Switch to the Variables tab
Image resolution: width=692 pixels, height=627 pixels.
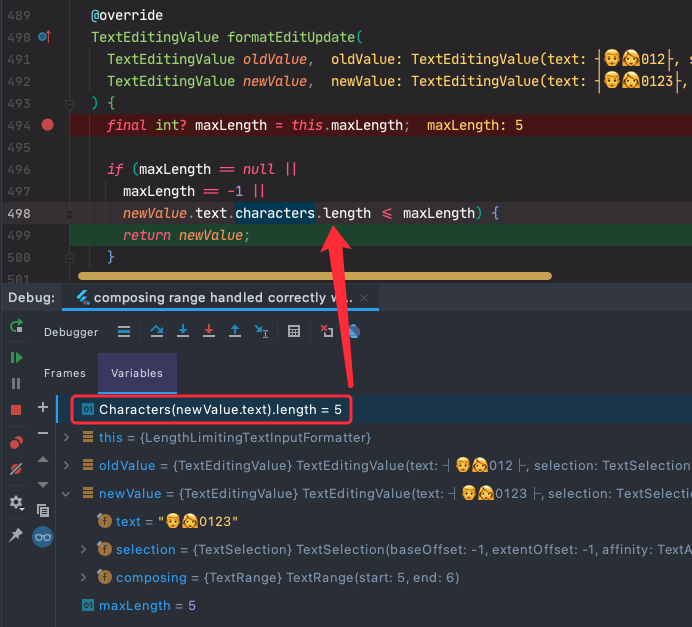[x=137, y=373]
